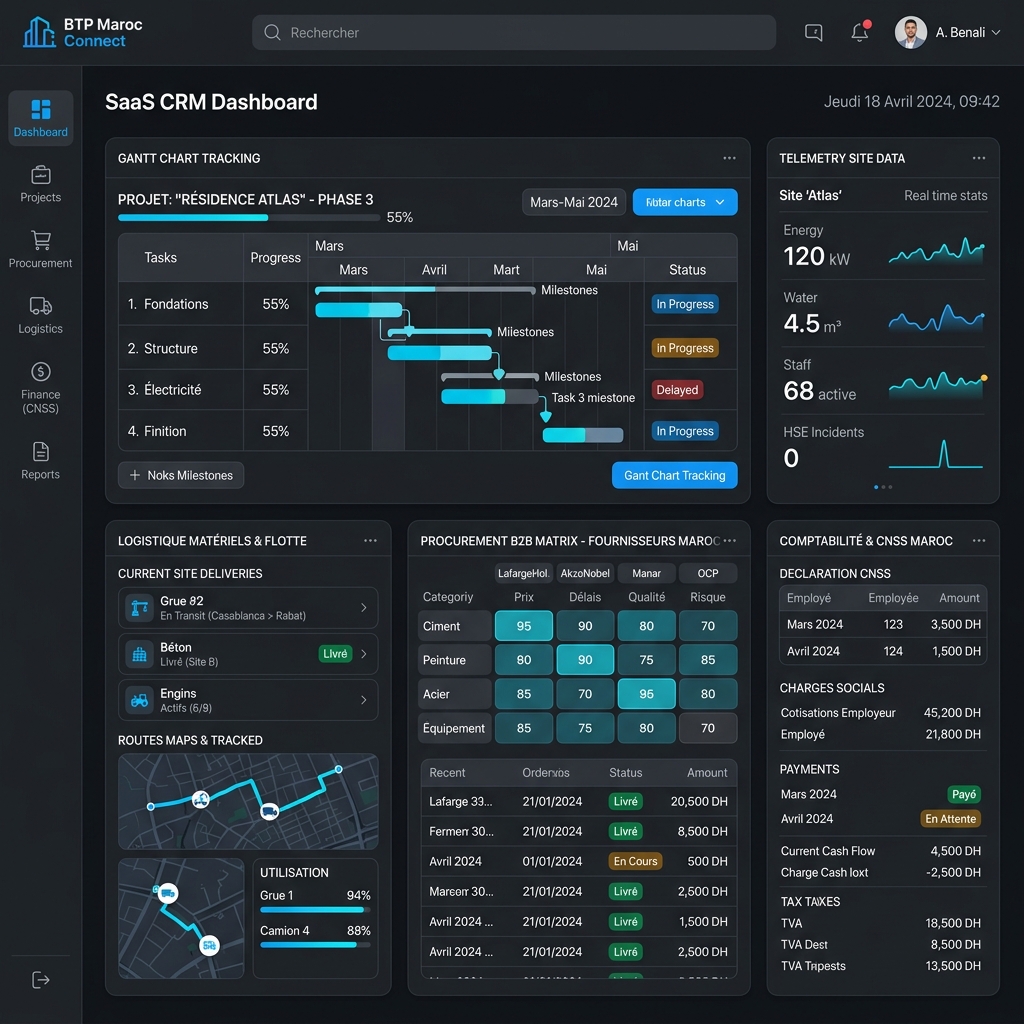The width and height of the screenshot is (1024, 1024).
Task: Open the messages chat icon
Action: click(813, 33)
